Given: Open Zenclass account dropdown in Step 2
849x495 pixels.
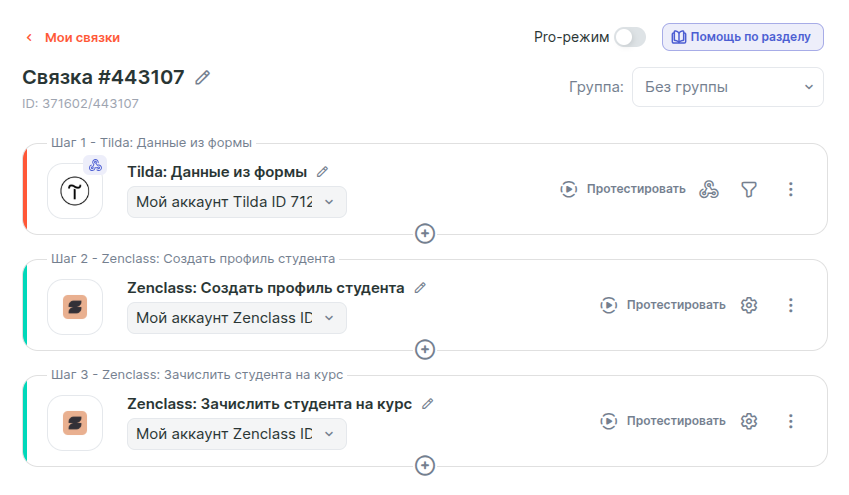Looking at the screenshot, I should (237, 318).
